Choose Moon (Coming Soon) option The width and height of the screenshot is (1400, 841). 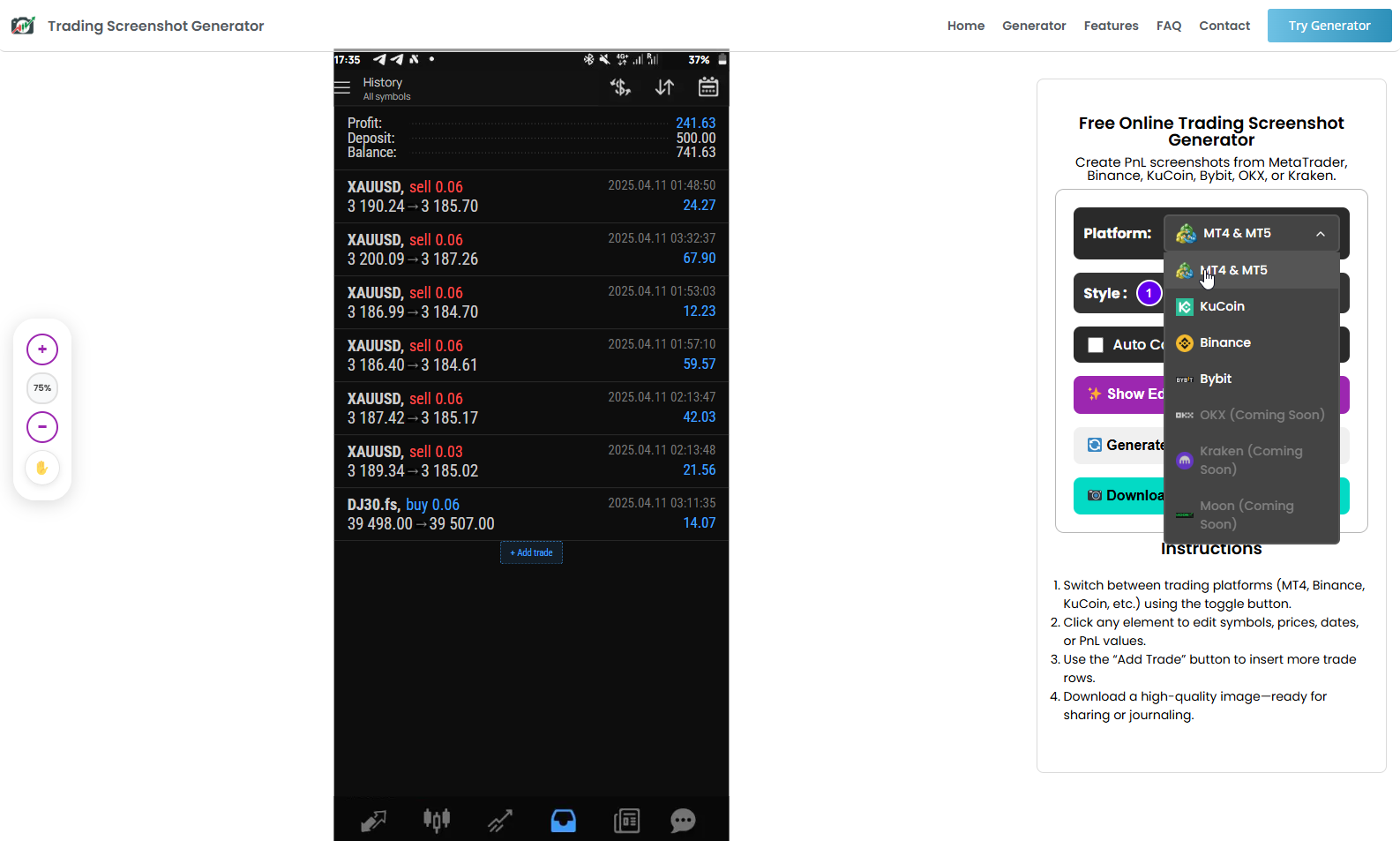1252,514
